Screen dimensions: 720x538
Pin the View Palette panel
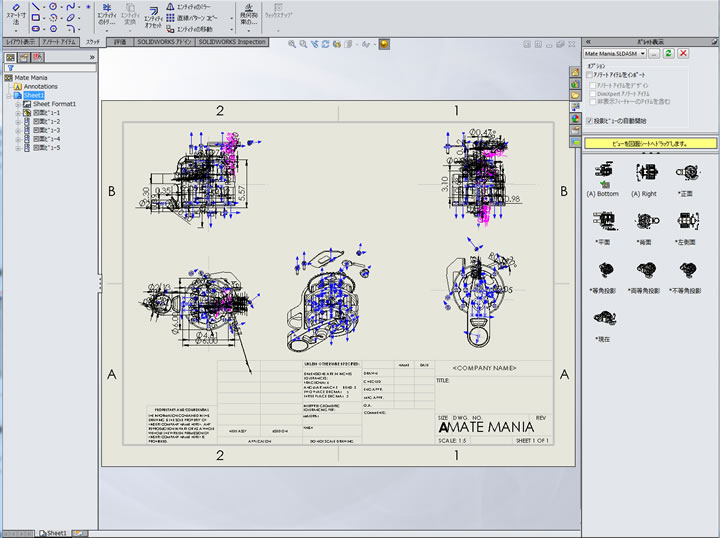tap(714, 42)
